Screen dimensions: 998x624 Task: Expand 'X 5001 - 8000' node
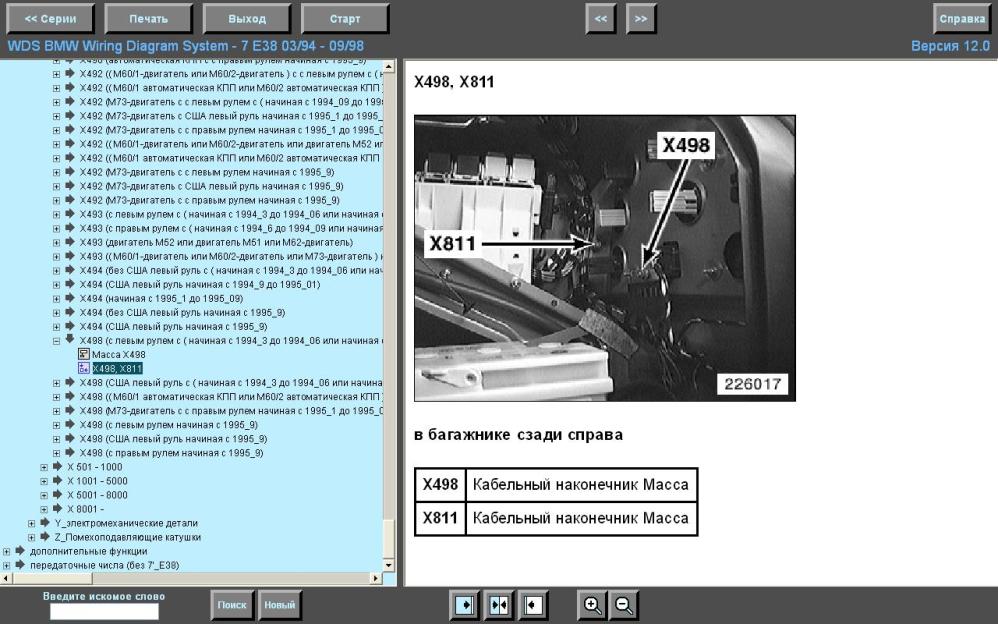(x=44, y=495)
